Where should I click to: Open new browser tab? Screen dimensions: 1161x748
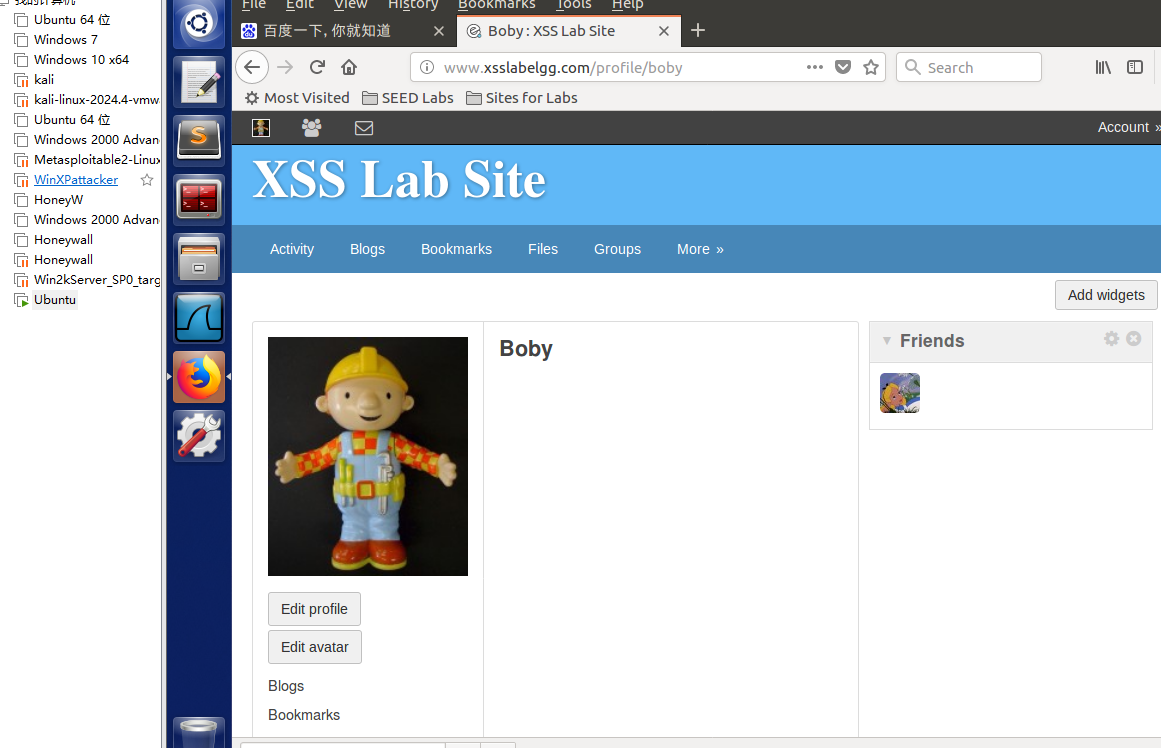tap(697, 30)
